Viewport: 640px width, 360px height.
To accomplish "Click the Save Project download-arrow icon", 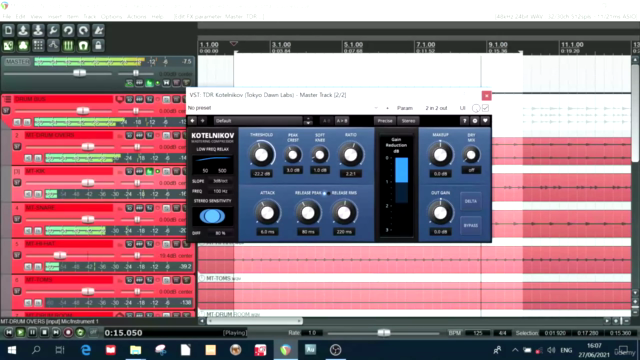I will pos(38,30).
